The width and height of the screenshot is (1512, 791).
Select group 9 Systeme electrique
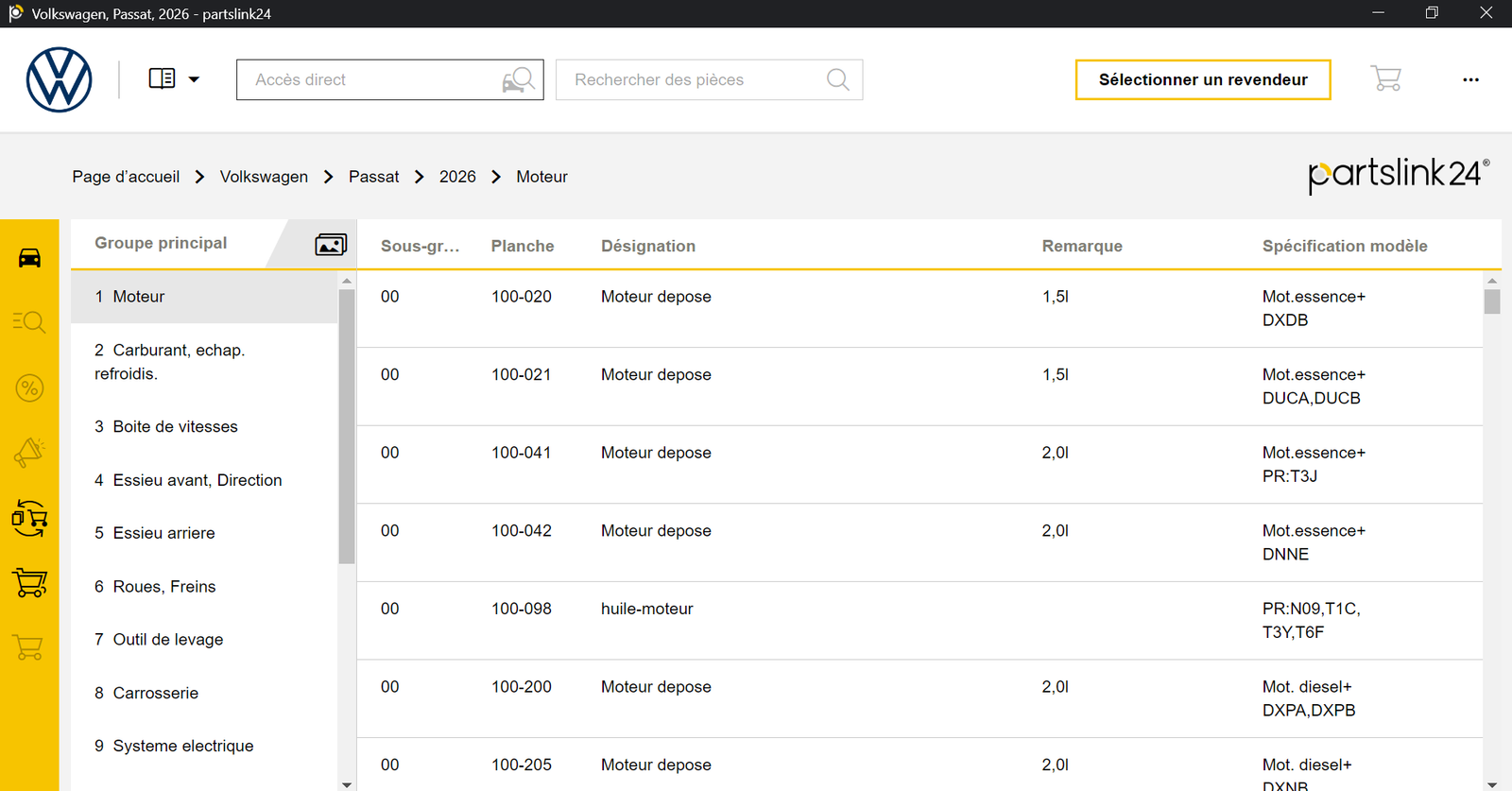pos(204,746)
